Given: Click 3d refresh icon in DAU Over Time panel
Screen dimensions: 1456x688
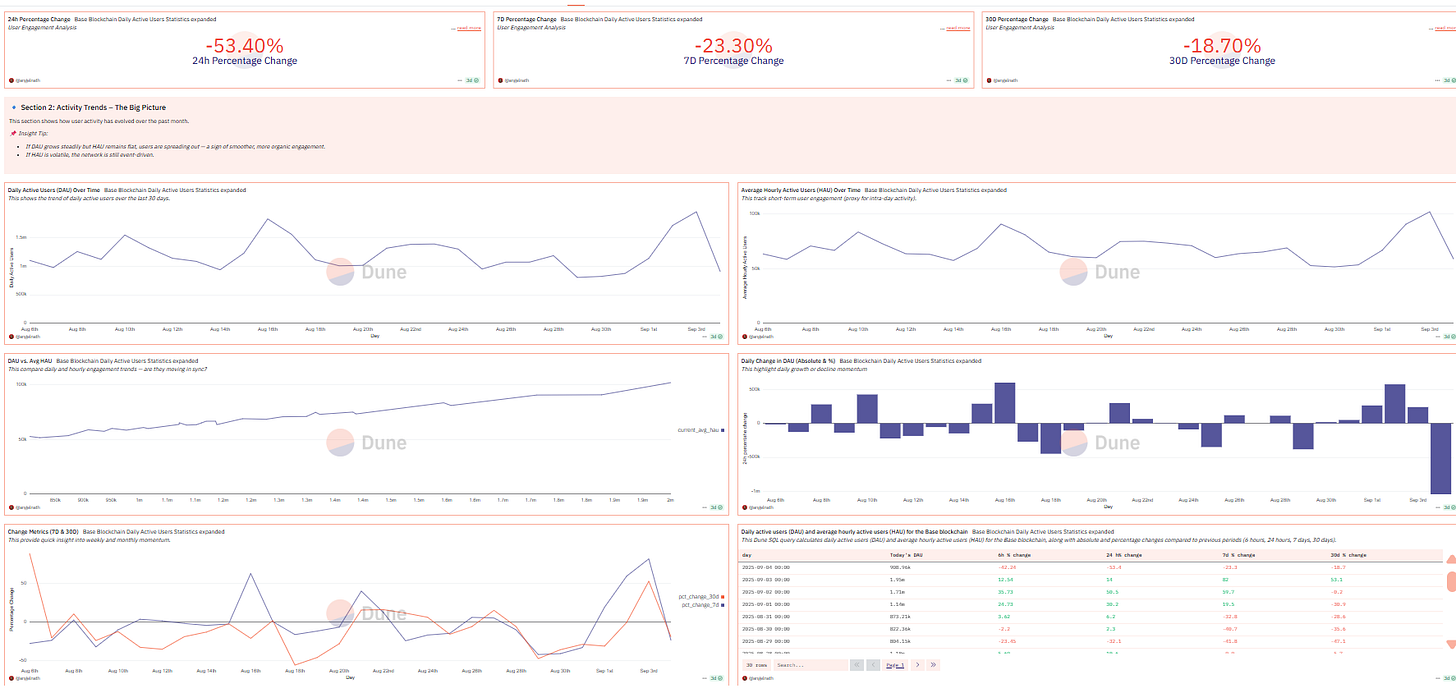Looking at the screenshot, I should [721, 337].
